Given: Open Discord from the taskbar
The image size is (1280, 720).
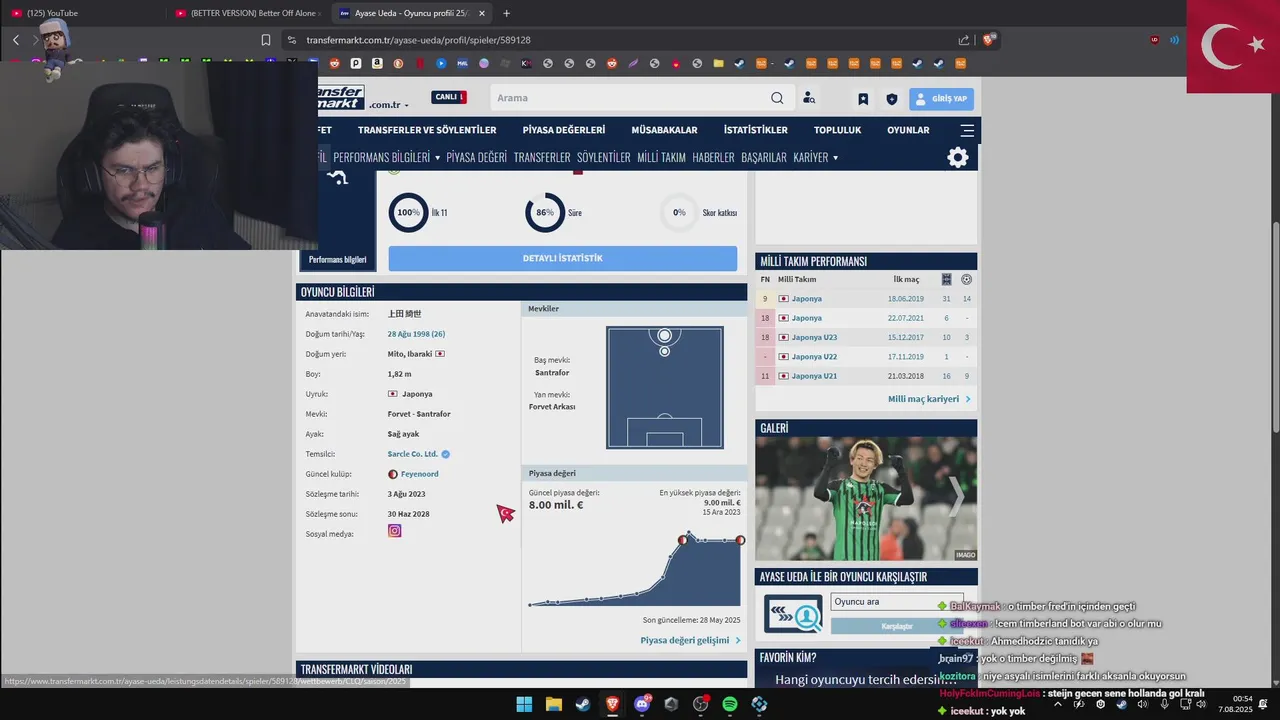Looking at the screenshot, I should click(642, 704).
